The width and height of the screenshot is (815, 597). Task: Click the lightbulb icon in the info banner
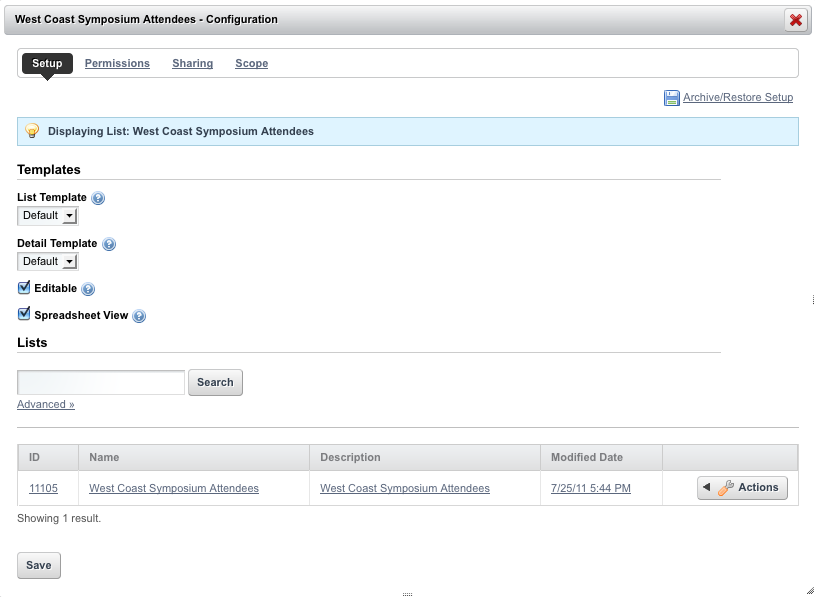[32, 131]
